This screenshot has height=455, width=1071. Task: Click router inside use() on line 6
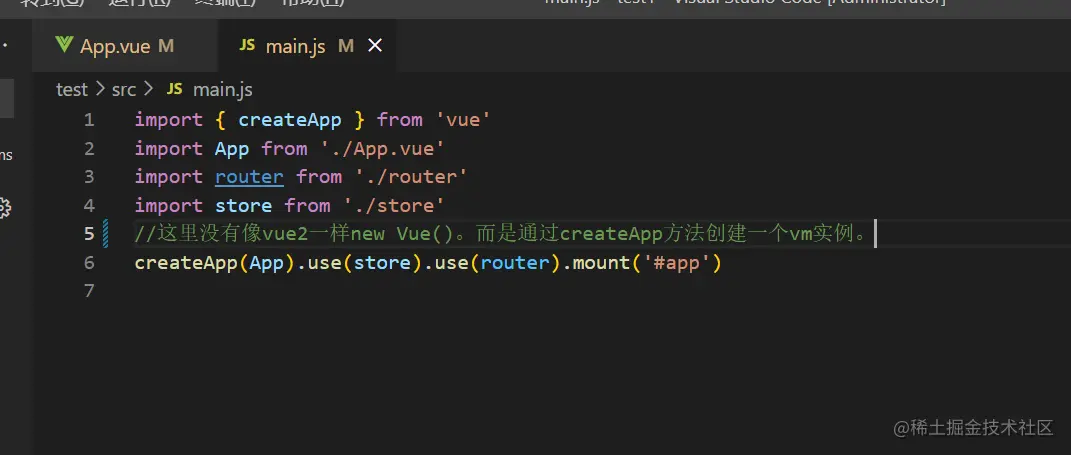pyautogui.click(x=515, y=263)
